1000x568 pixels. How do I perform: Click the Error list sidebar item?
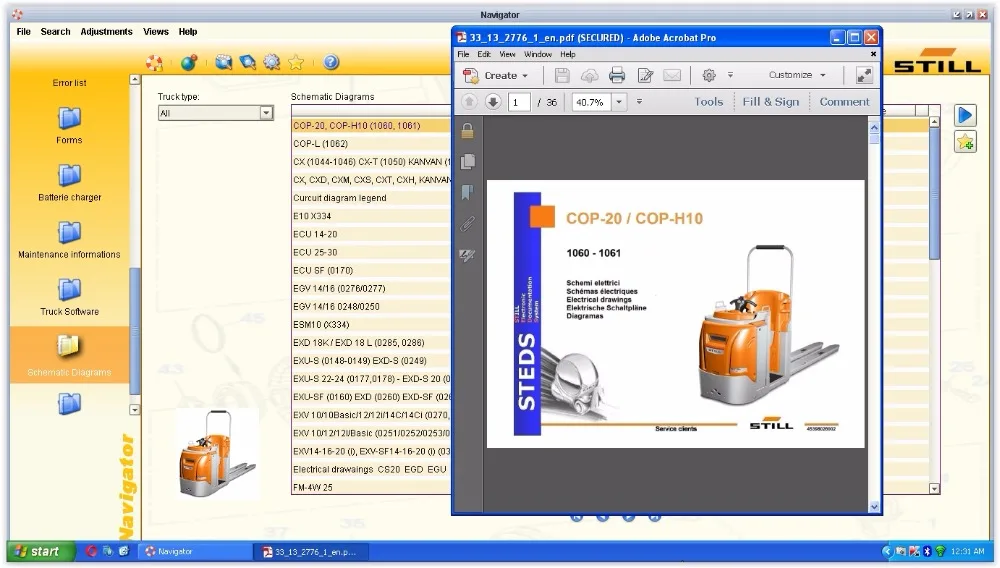click(x=70, y=83)
